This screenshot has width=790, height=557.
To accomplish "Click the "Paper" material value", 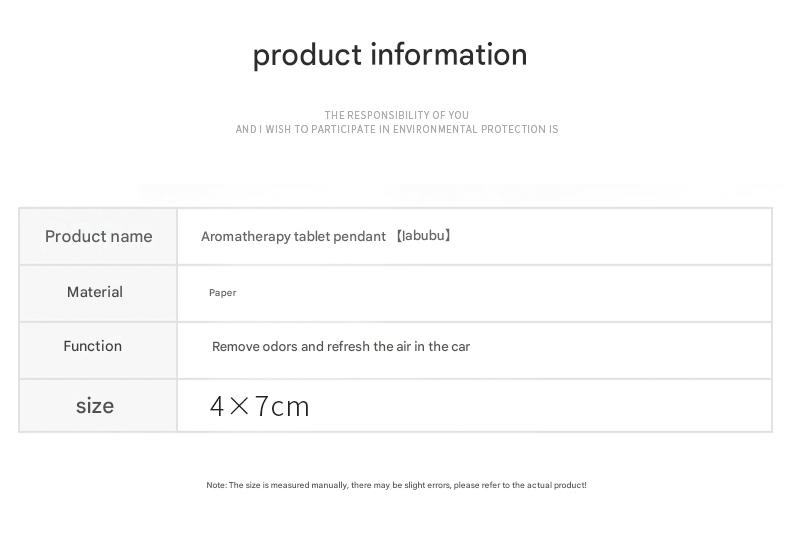I will [x=222, y=293].
